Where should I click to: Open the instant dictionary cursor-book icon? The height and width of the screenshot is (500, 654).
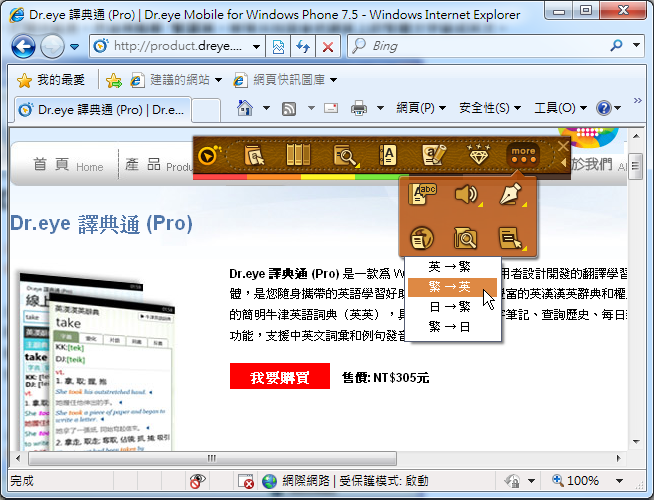tap(254, 156)
